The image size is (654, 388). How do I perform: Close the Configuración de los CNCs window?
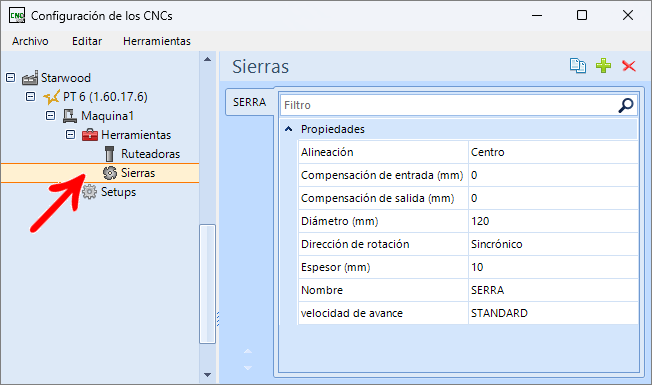coord(627,15)
